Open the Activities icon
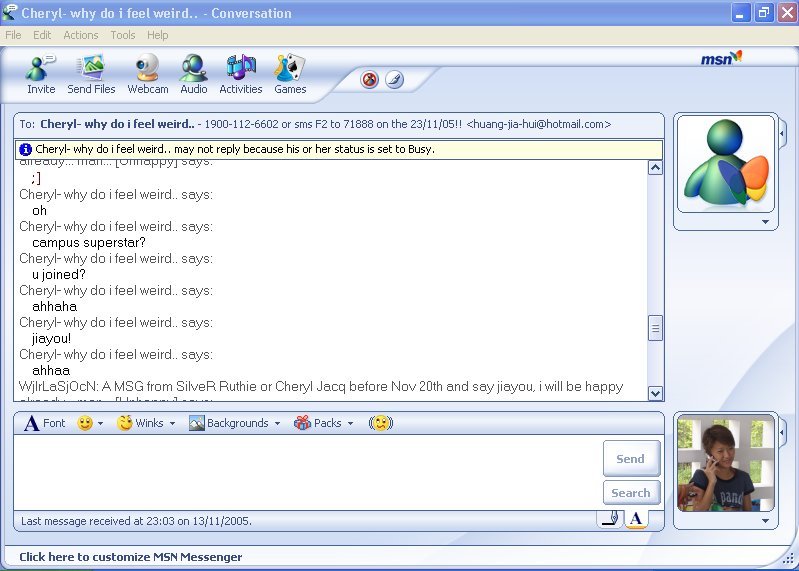 tap(241, 74)
